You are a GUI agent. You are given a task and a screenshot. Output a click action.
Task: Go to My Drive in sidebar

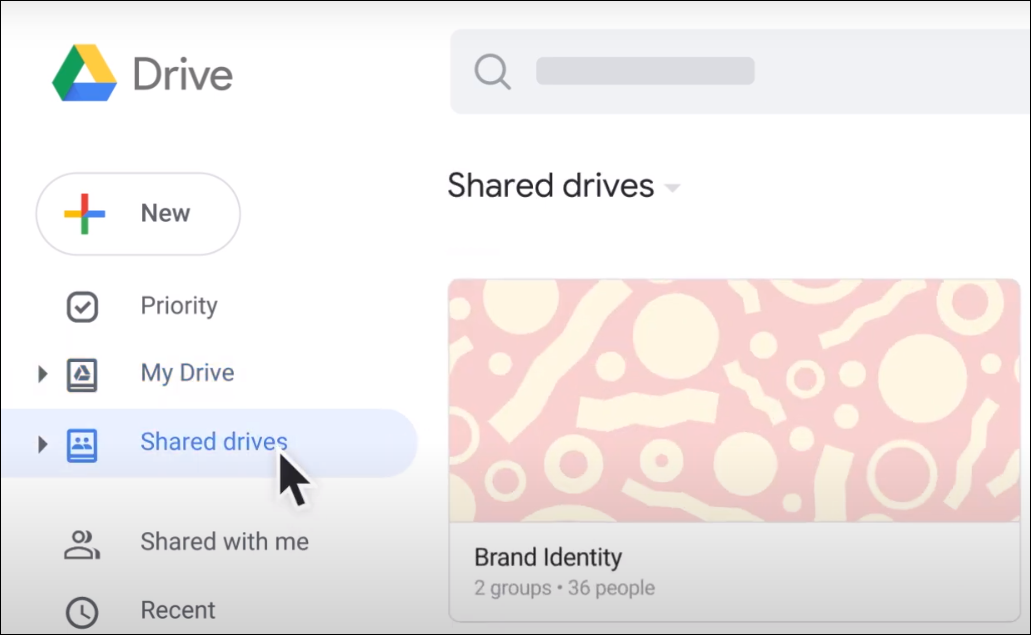(187, 373)
